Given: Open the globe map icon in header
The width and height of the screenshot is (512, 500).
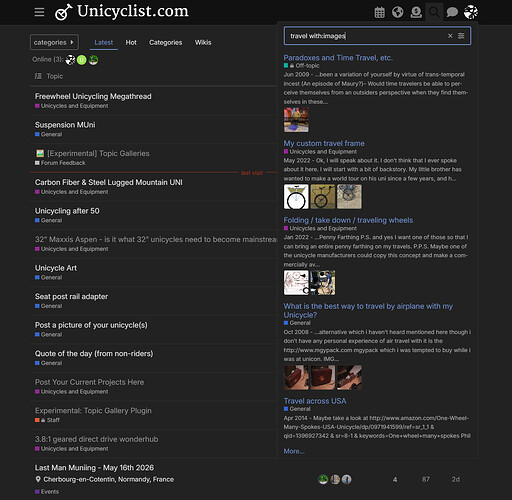Looking at the screenshot, I should tap(397, 12).
